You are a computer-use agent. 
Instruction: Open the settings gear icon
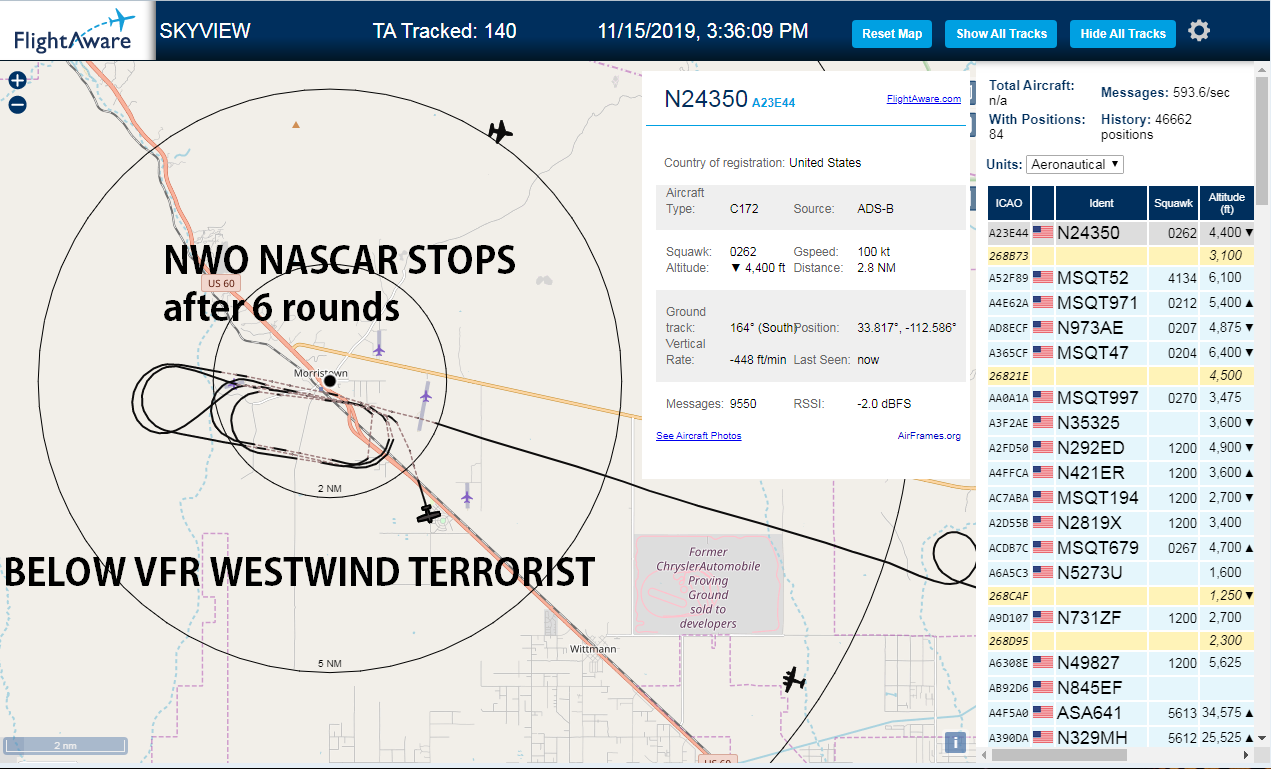click(1199, 31)
